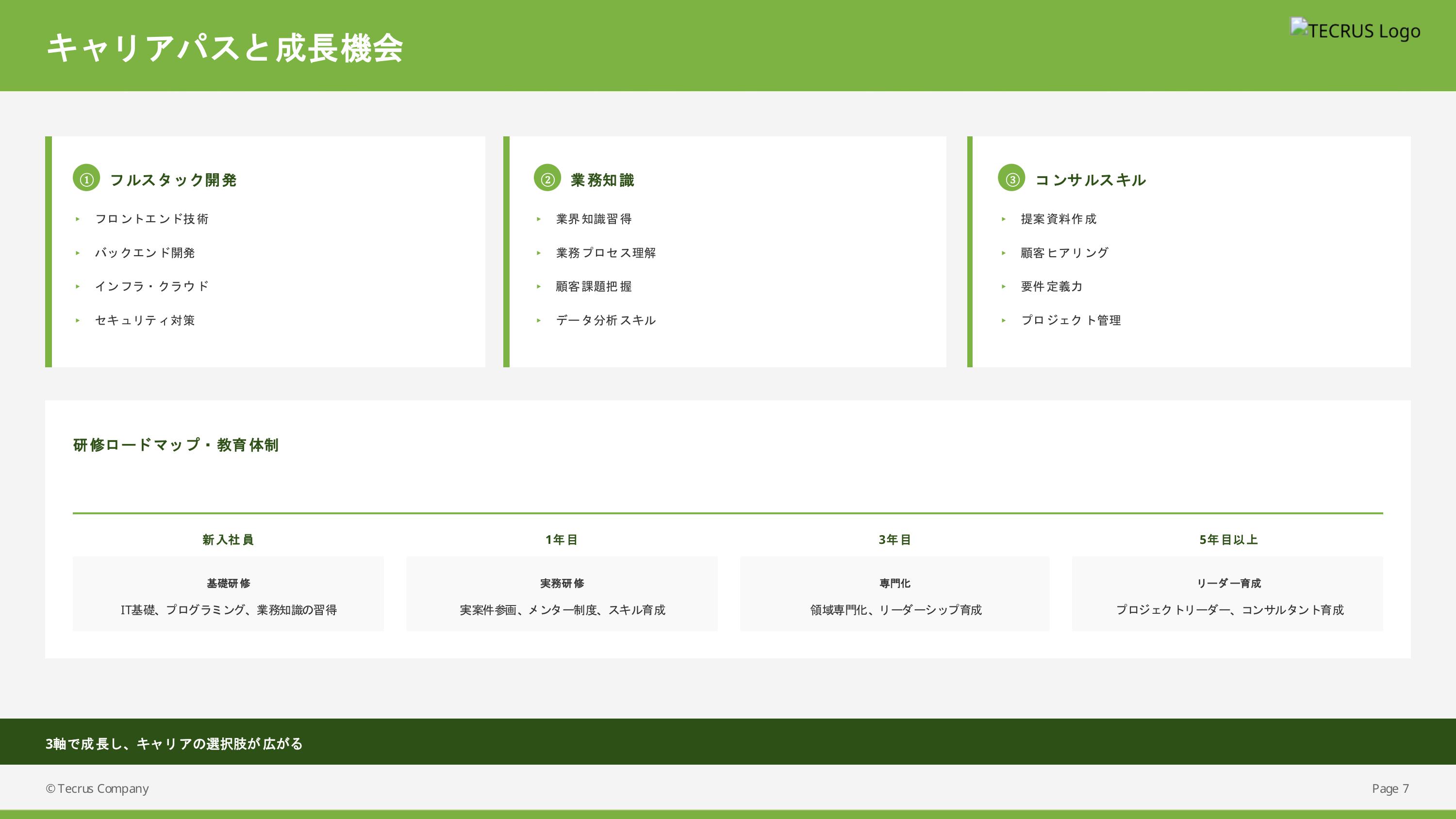
Task: Click bullet arrow beside フロントエンド技術
Action: (78, 219)
